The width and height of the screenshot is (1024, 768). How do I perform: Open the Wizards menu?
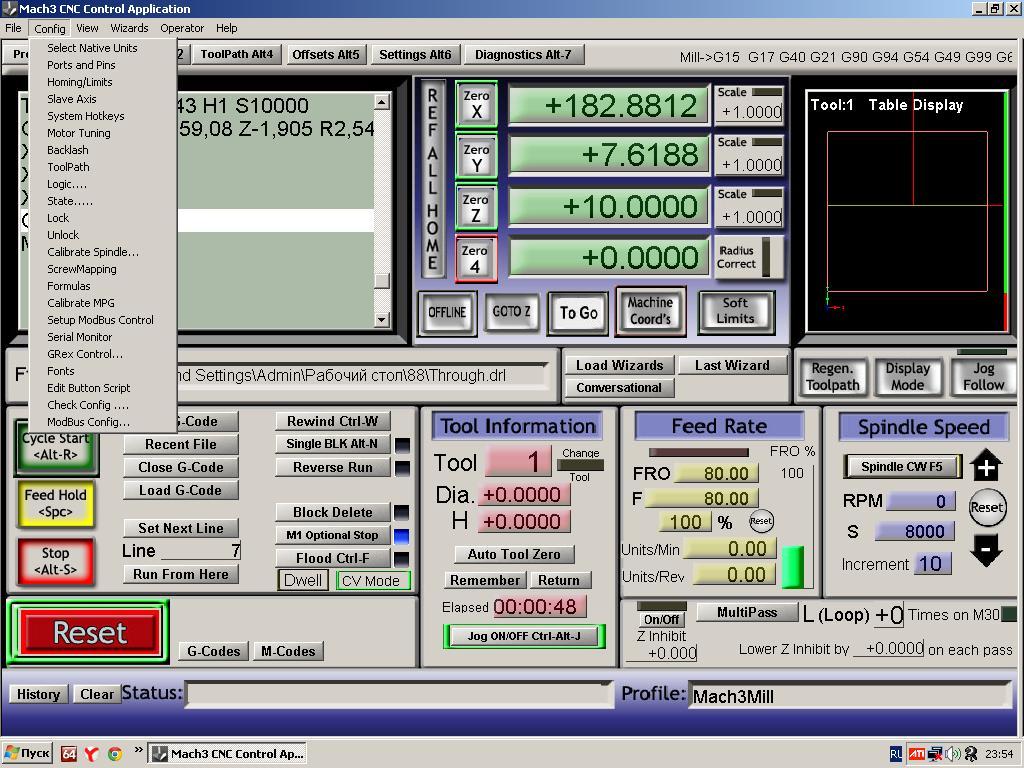point(129,28)
